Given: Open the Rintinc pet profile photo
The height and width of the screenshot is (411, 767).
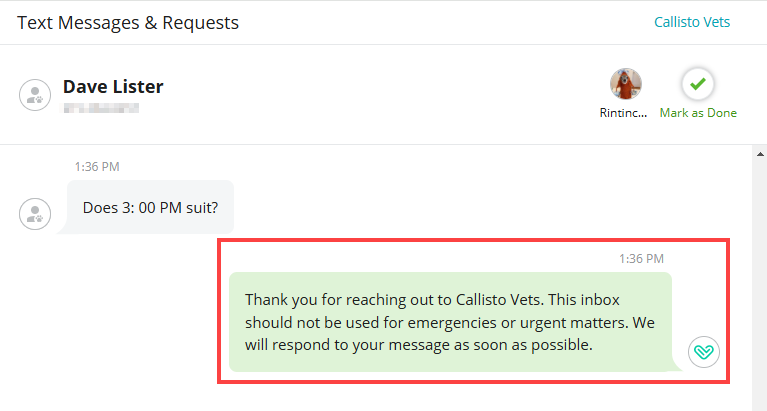Looking at the screenshot, I should 626,83.
